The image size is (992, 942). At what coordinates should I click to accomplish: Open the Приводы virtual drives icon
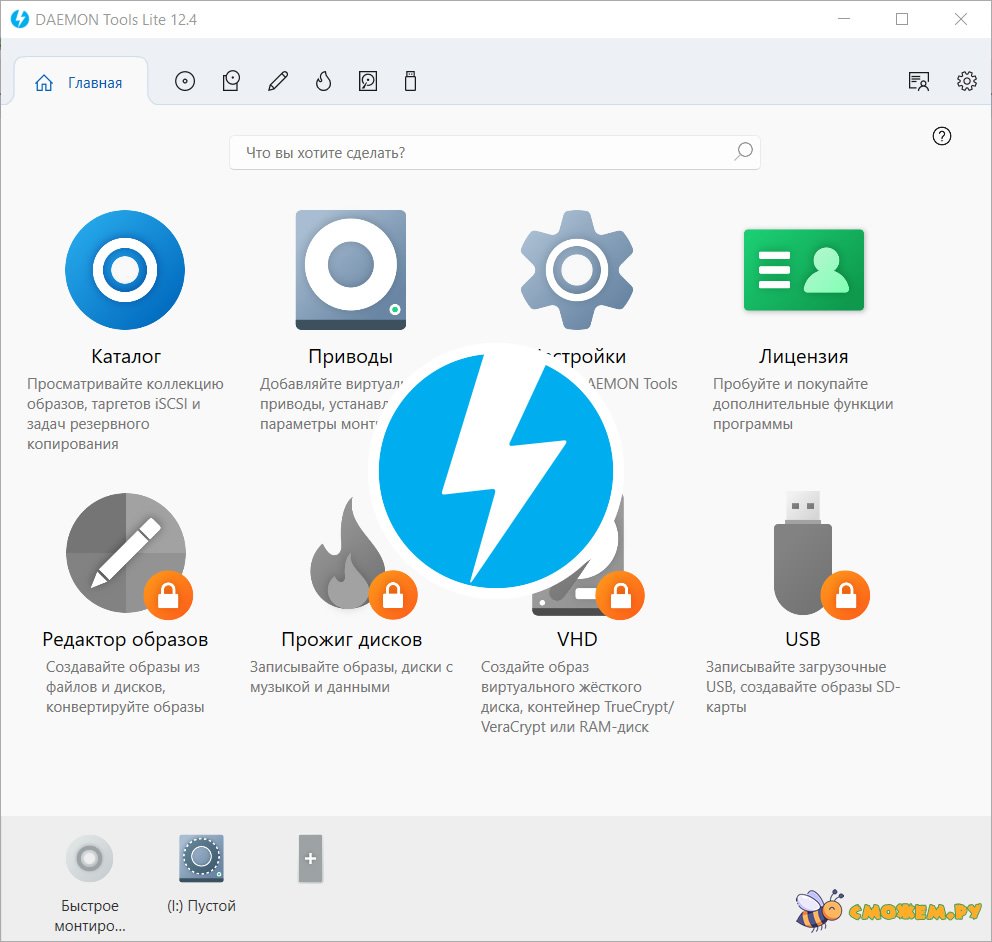click(350, 270)
